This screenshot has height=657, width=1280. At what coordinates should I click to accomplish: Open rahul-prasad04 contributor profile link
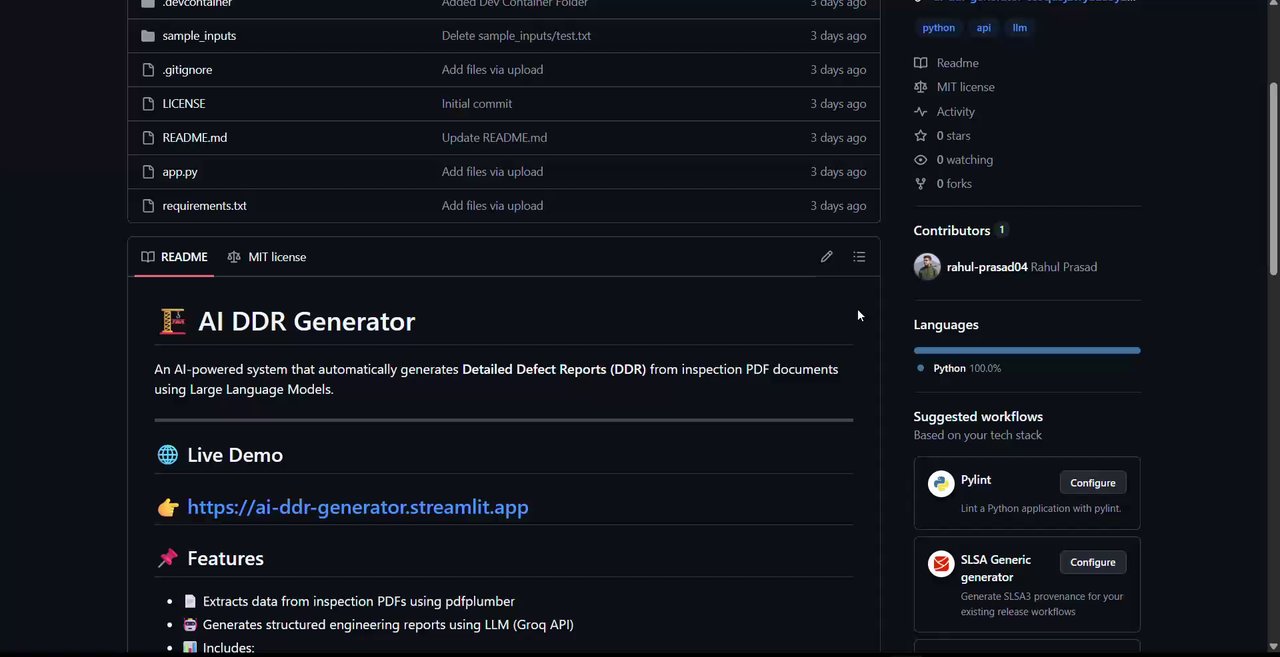click(x=987, y=267)
